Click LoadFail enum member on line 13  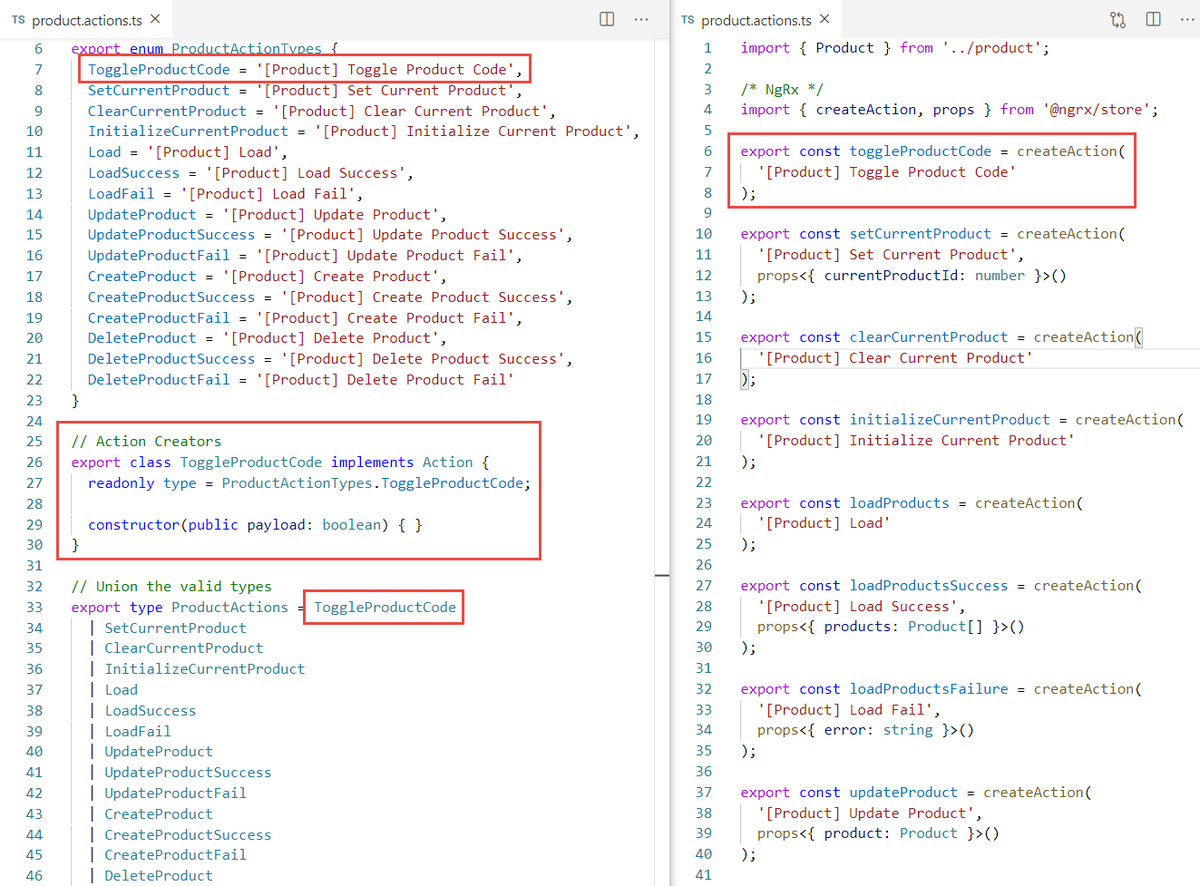pos(121,193)
